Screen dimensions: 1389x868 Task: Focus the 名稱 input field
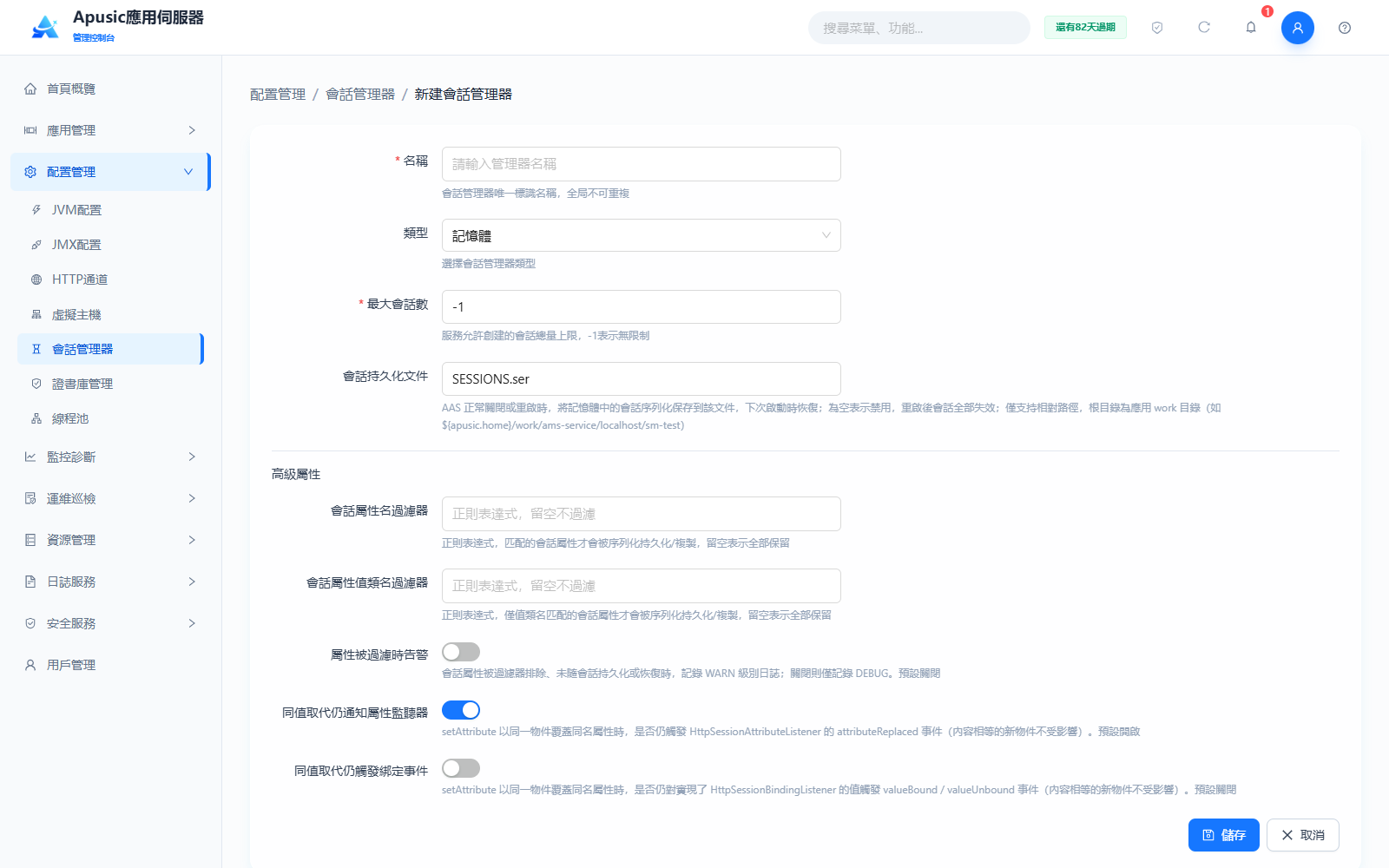point(642,164)
